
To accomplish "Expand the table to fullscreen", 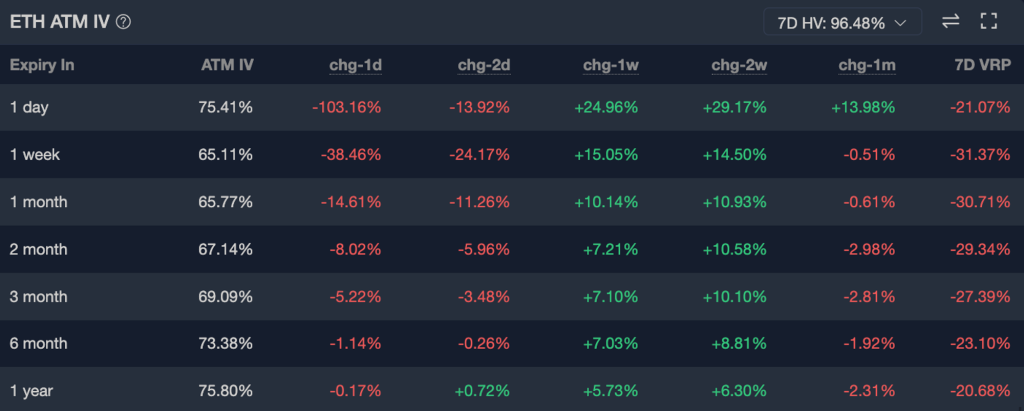I will click(989, 21).
